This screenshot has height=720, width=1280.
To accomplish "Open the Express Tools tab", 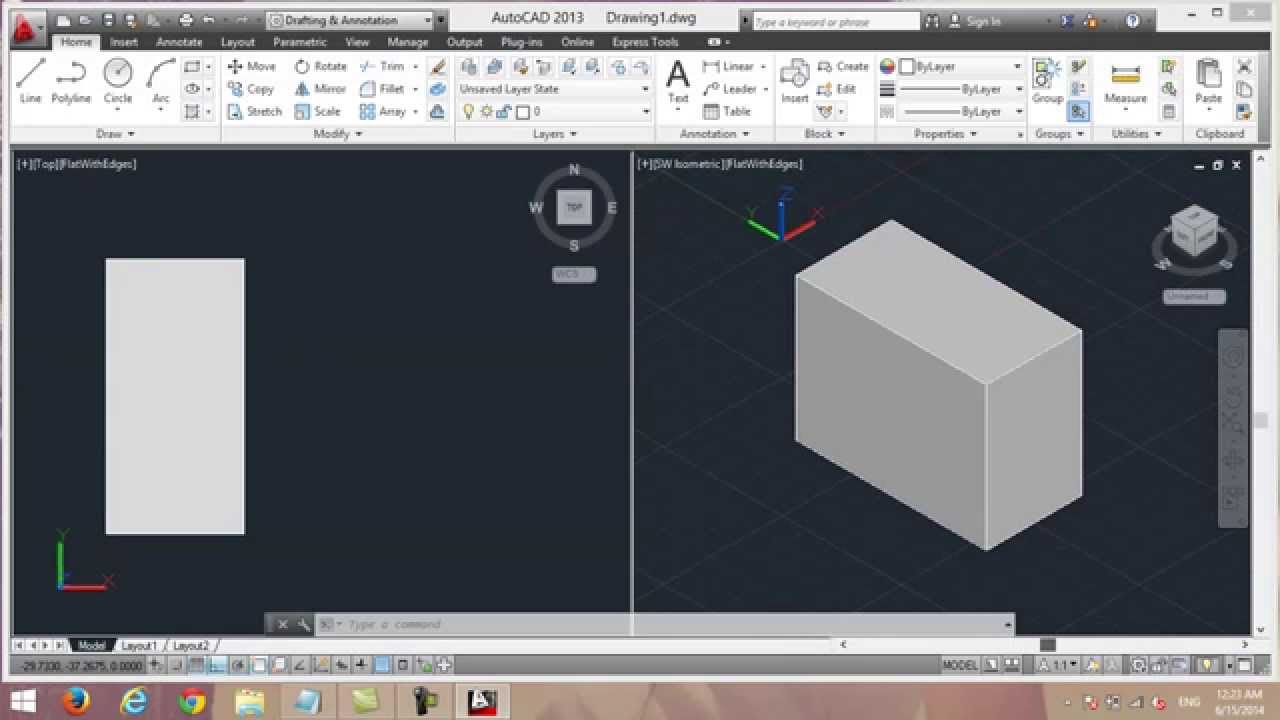I will (645, 42).
